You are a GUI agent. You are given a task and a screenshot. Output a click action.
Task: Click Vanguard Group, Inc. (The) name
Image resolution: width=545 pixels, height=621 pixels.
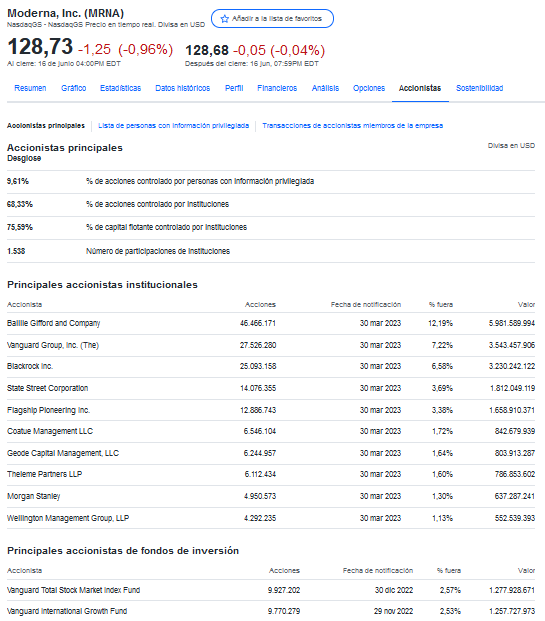click(53, 345)
